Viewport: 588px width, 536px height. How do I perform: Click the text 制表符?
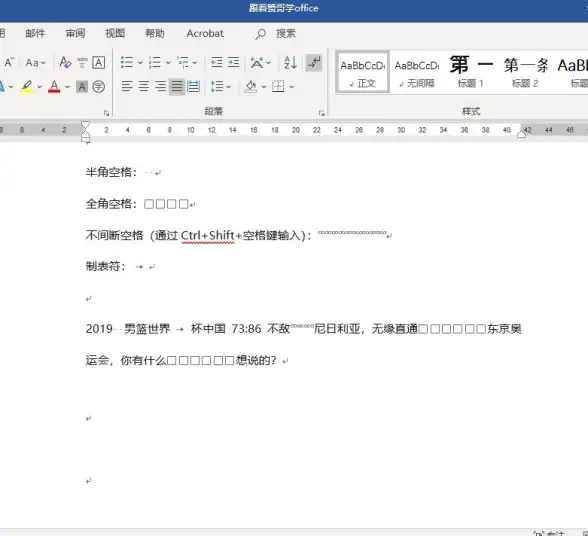coord(103,266)
